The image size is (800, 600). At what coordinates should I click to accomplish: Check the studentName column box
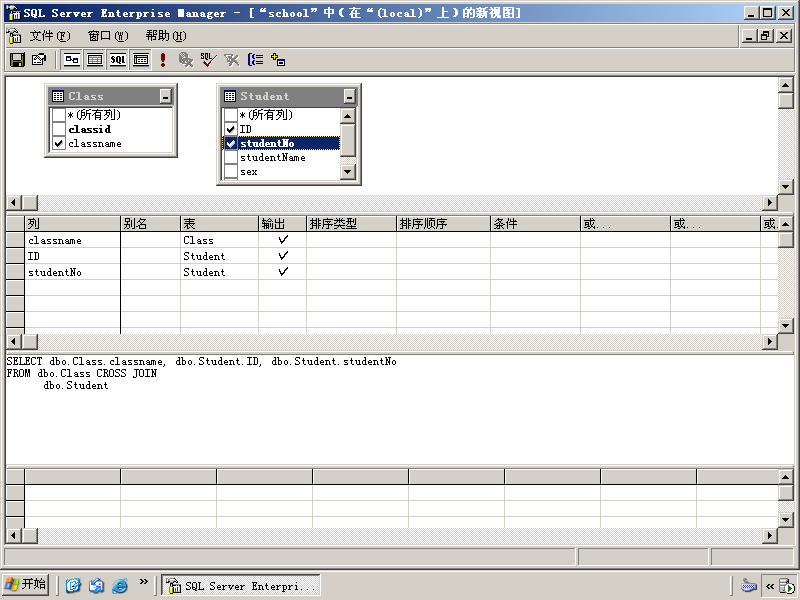click(x=231, y=158)
